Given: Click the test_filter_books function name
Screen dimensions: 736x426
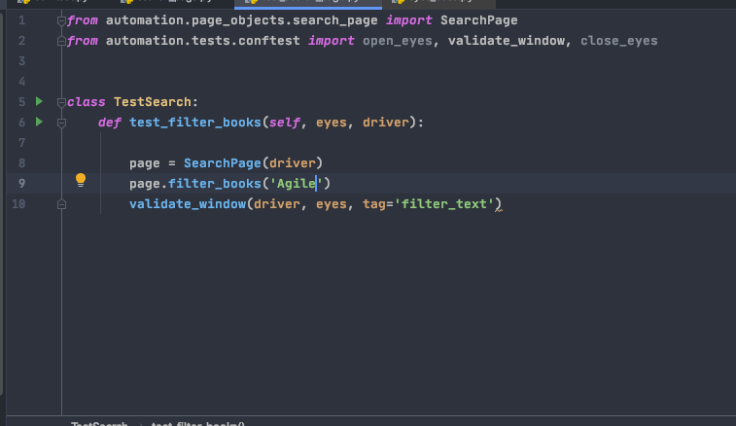Looking at the screenshot, I should [x=195, y=122].
